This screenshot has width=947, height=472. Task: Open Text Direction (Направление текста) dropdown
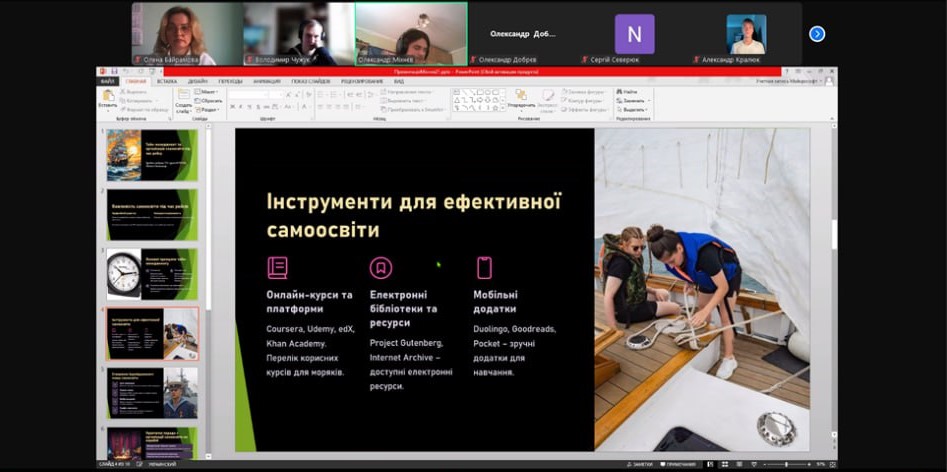(x=408, y=92)
